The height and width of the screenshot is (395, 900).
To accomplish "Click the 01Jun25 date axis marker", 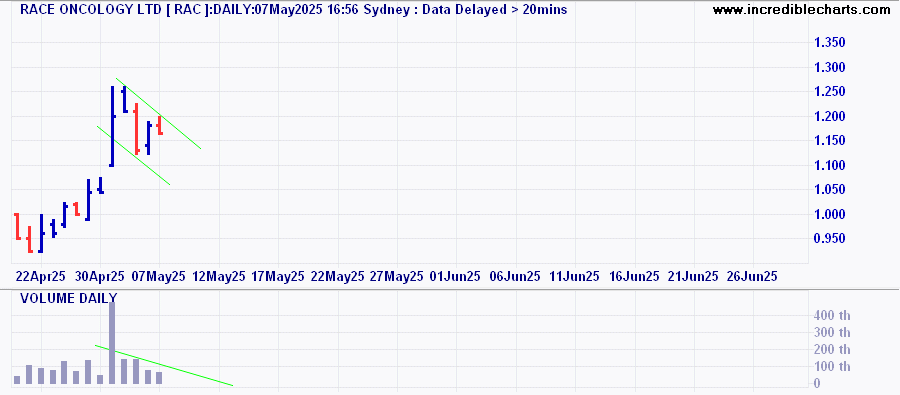I will (x=455, y=276).
